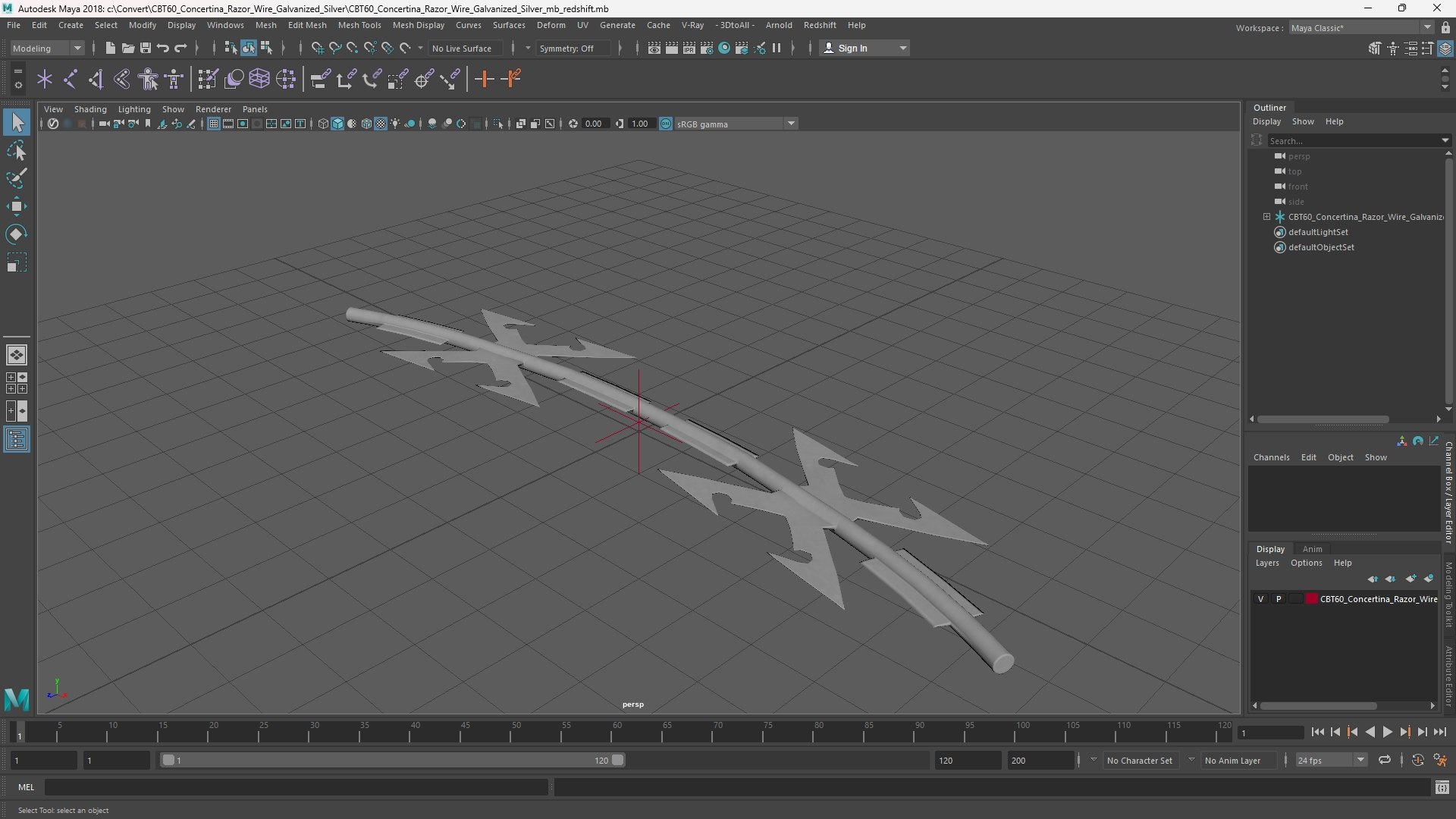
Task: Toggle the viewport grid display
Action: [x=214, y=124]
